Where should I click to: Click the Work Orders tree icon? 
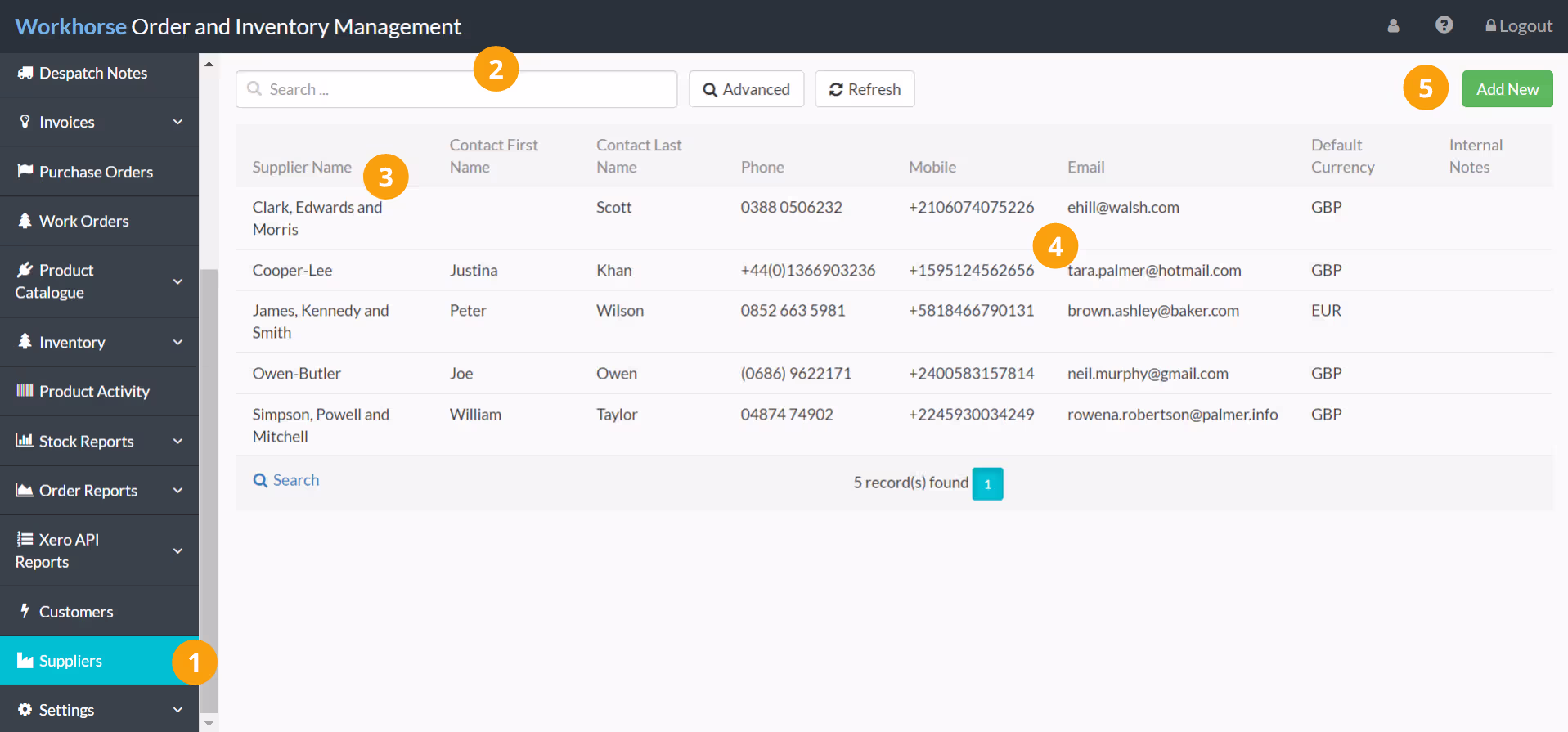pyautogui.click(x=25, y=221)
